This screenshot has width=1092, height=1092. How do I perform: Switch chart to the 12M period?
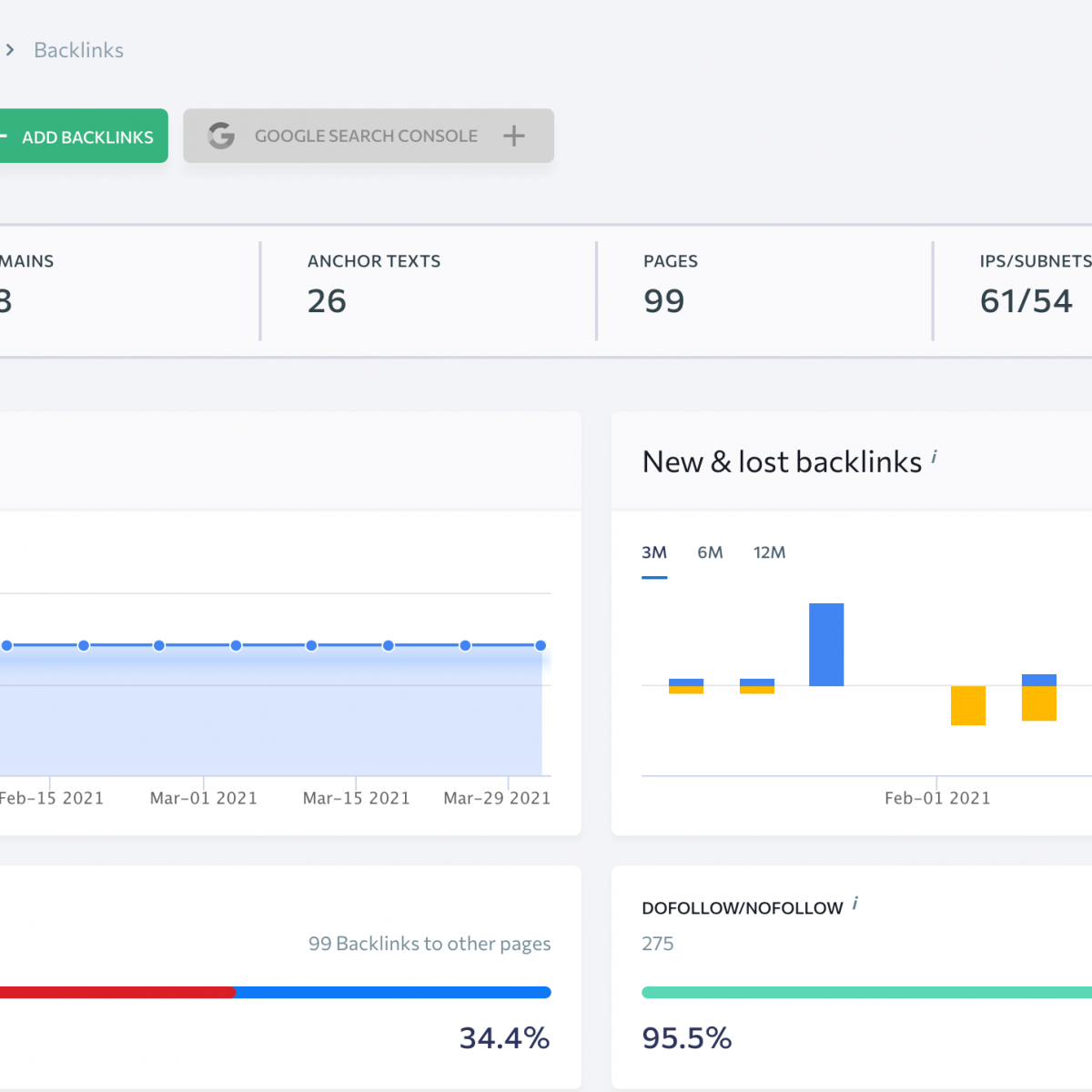[x=769, y=552]
